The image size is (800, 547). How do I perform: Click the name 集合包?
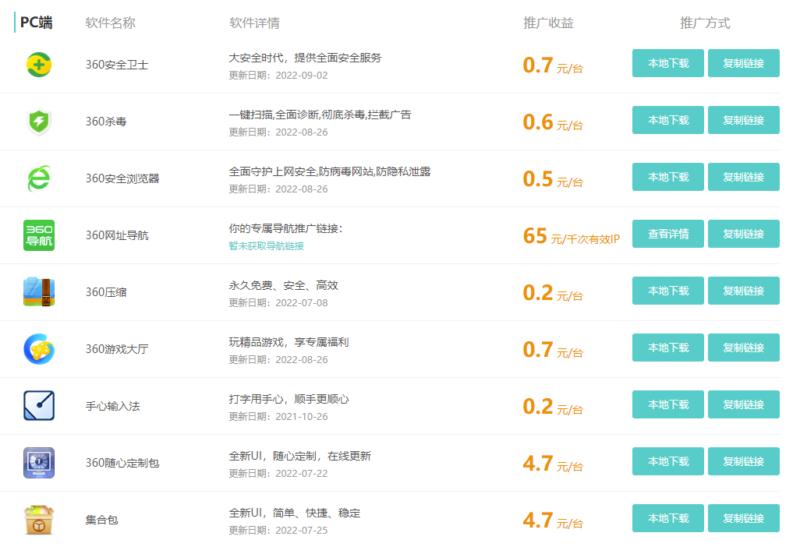[102, 520]
